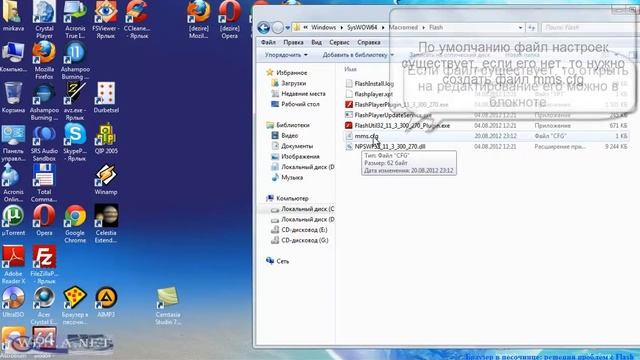This screenshot has height=360, width=640.
Task: Click Macromed in address breadcrumb
Action: tap(403, 27)
